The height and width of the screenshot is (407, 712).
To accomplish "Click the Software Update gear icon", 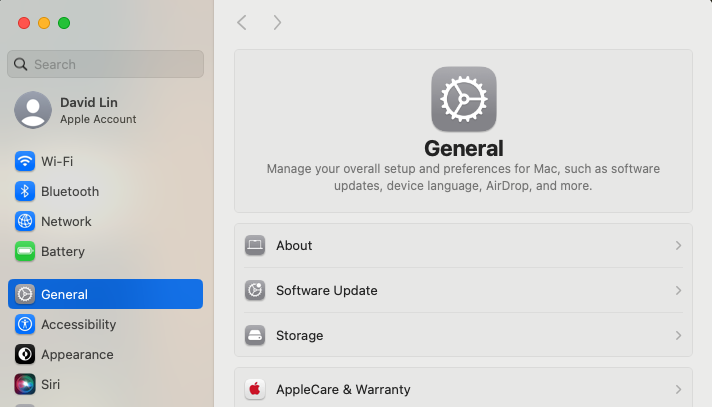I will pyautogui.click(x=255, y=290).
